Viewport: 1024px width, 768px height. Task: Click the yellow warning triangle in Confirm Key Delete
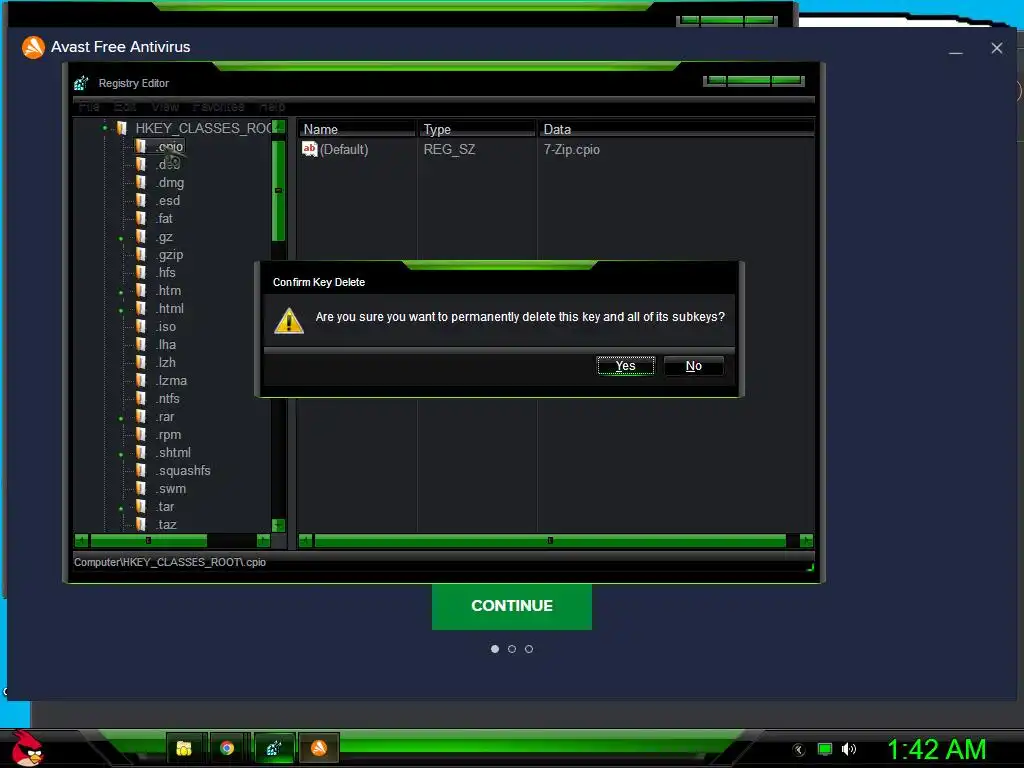tap(289, 321)
